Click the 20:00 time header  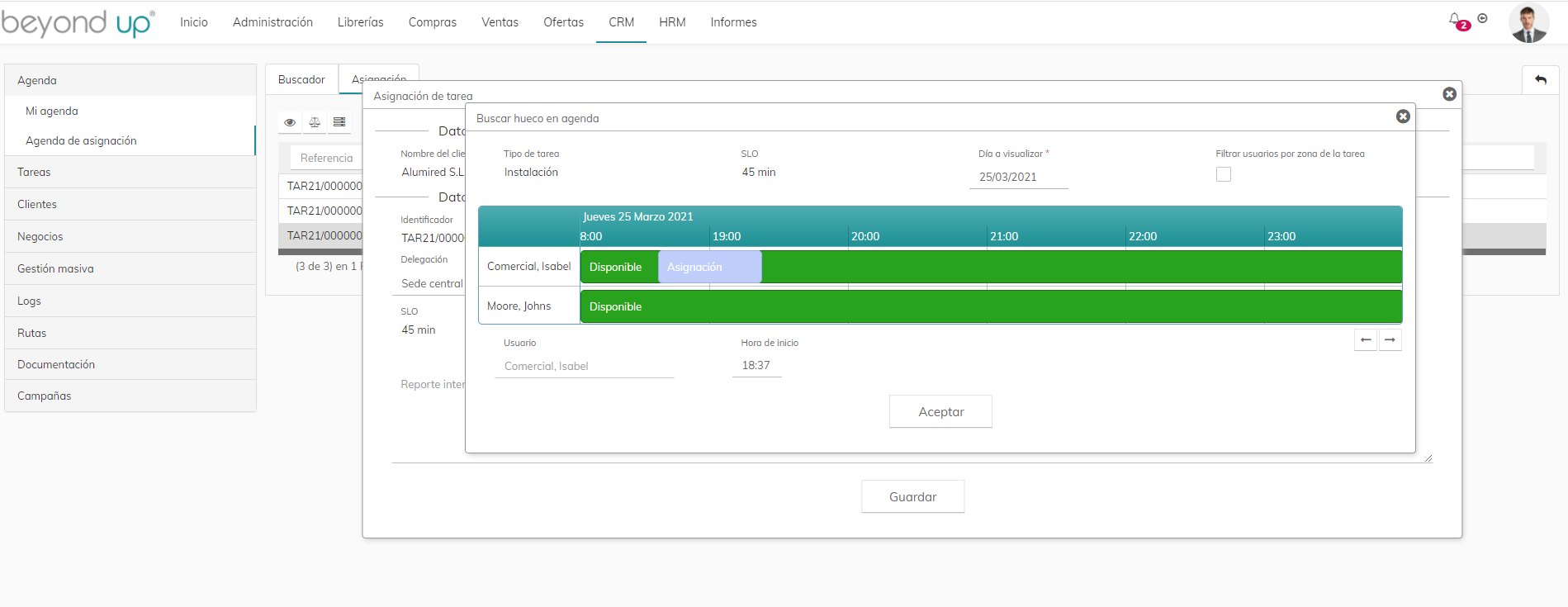point(865,236)
